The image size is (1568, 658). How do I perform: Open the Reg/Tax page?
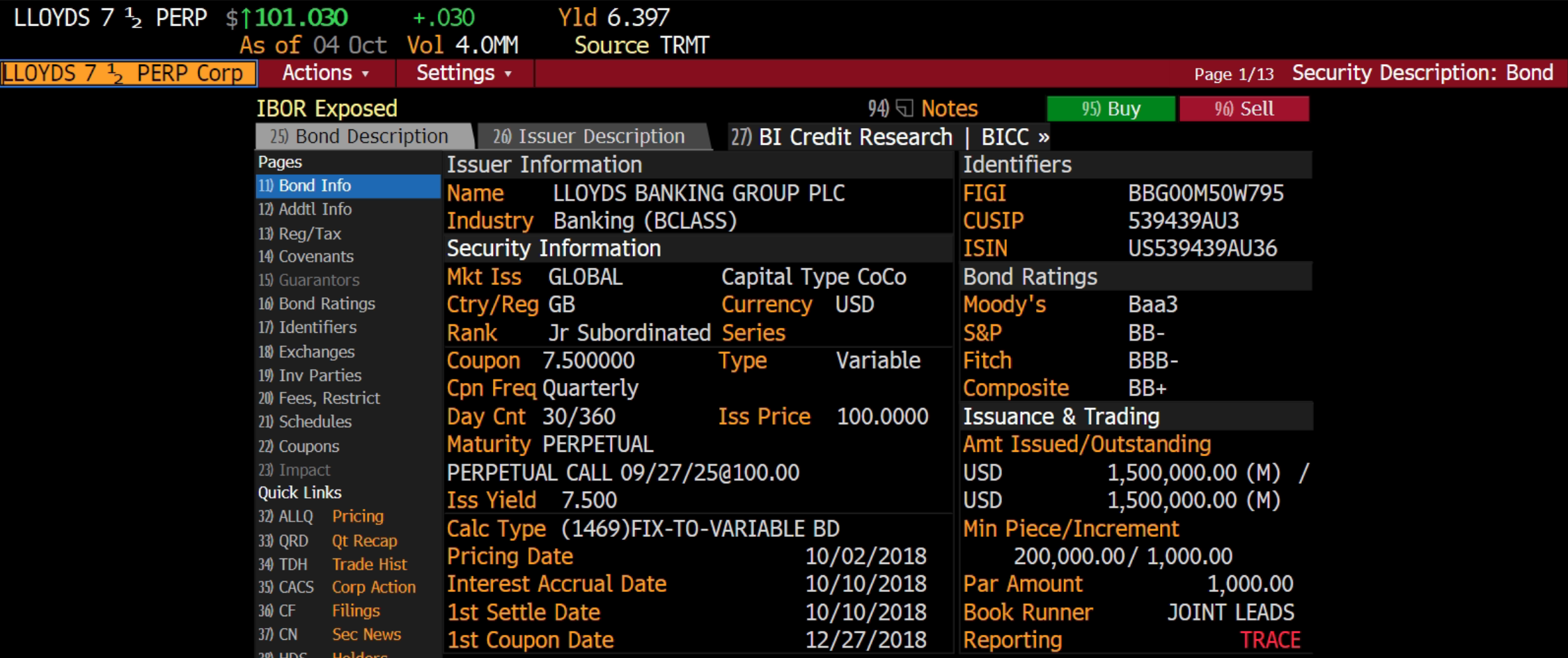coord(348,233)
